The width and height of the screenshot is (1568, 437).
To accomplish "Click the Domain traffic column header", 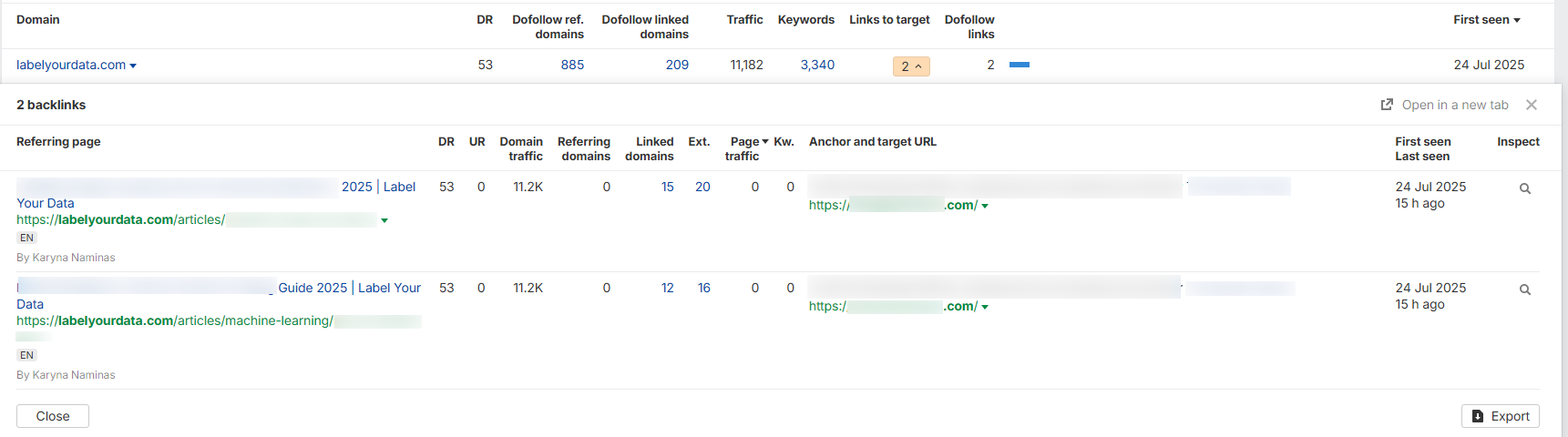I will [521, 148].
